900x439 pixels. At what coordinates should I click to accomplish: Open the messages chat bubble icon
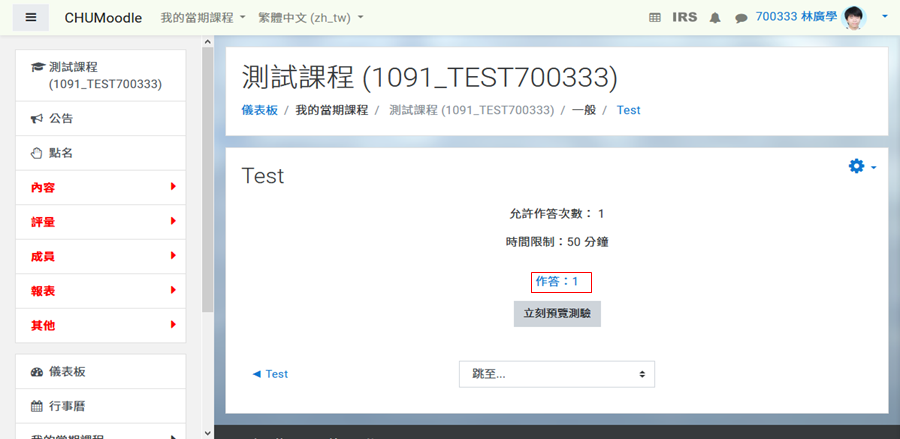[741, 18]
